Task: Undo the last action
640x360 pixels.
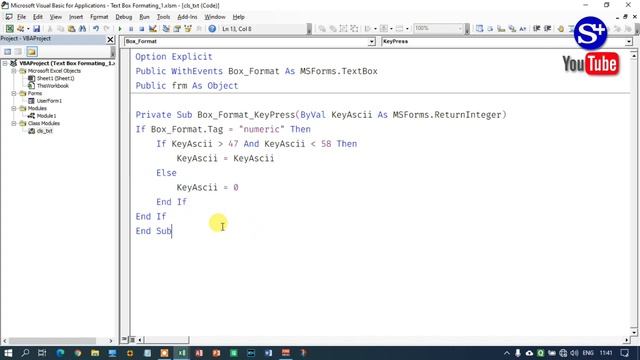Action: click(x=96, y=29)
